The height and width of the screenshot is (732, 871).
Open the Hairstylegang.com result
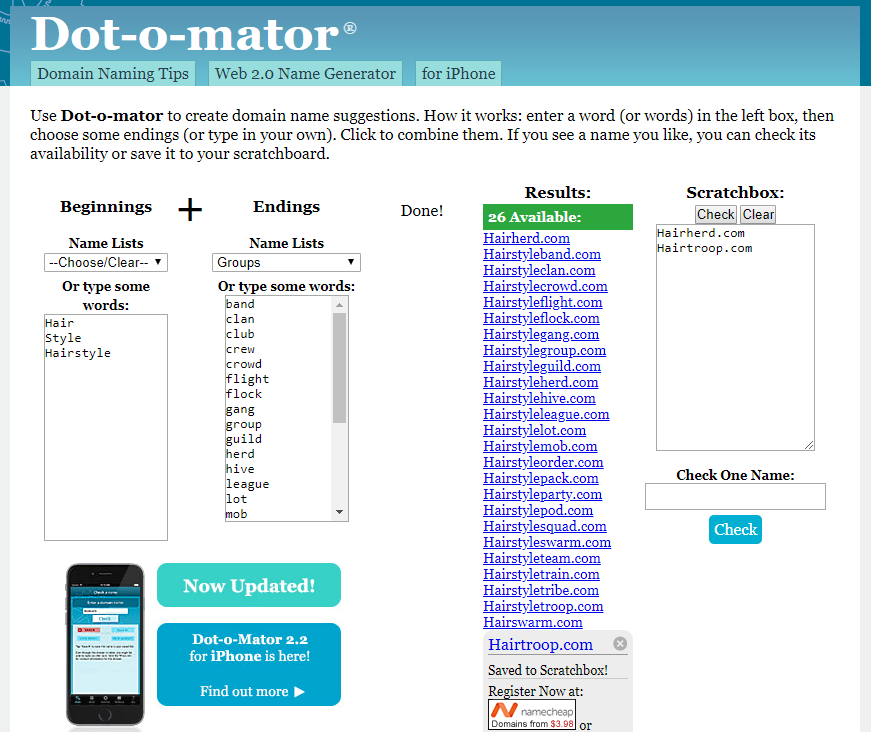click(541, 334)
